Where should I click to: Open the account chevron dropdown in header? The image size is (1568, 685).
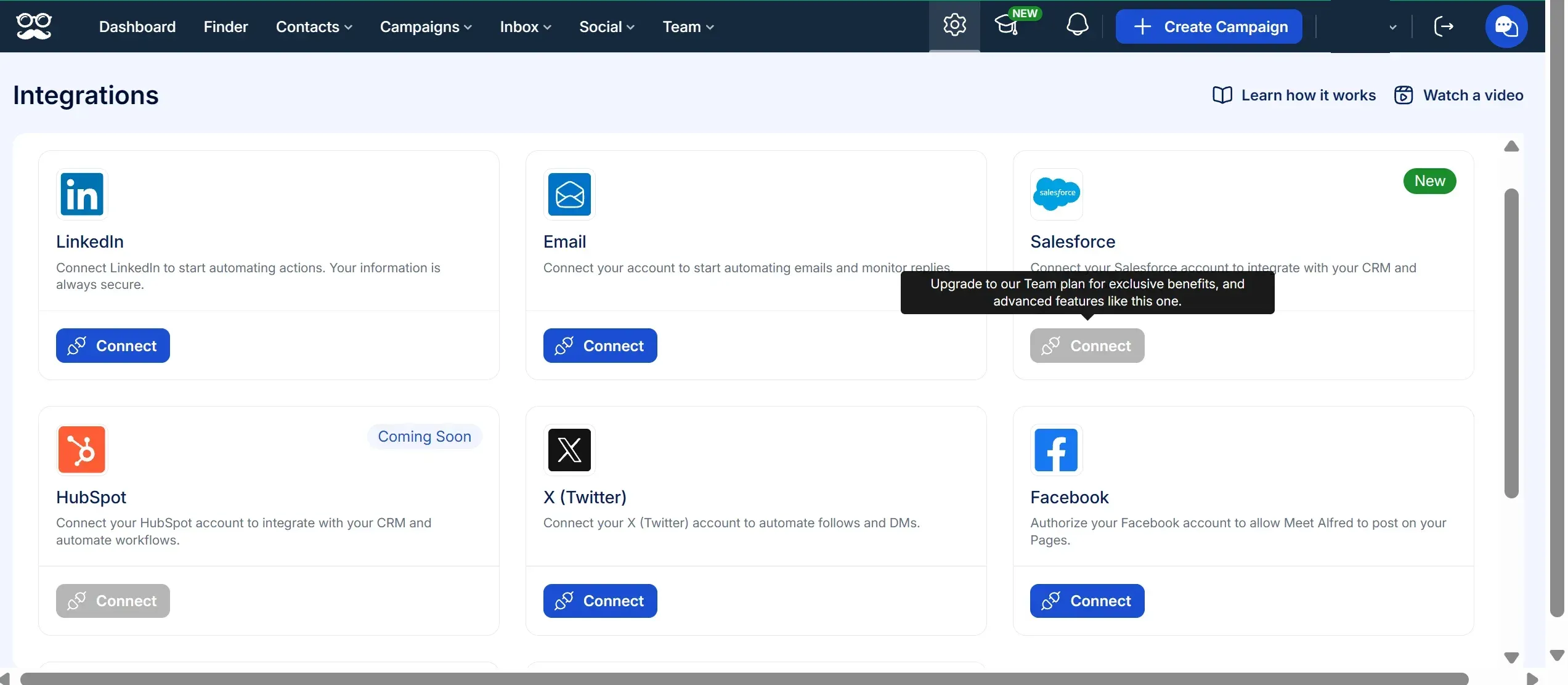click(1392, 27)
